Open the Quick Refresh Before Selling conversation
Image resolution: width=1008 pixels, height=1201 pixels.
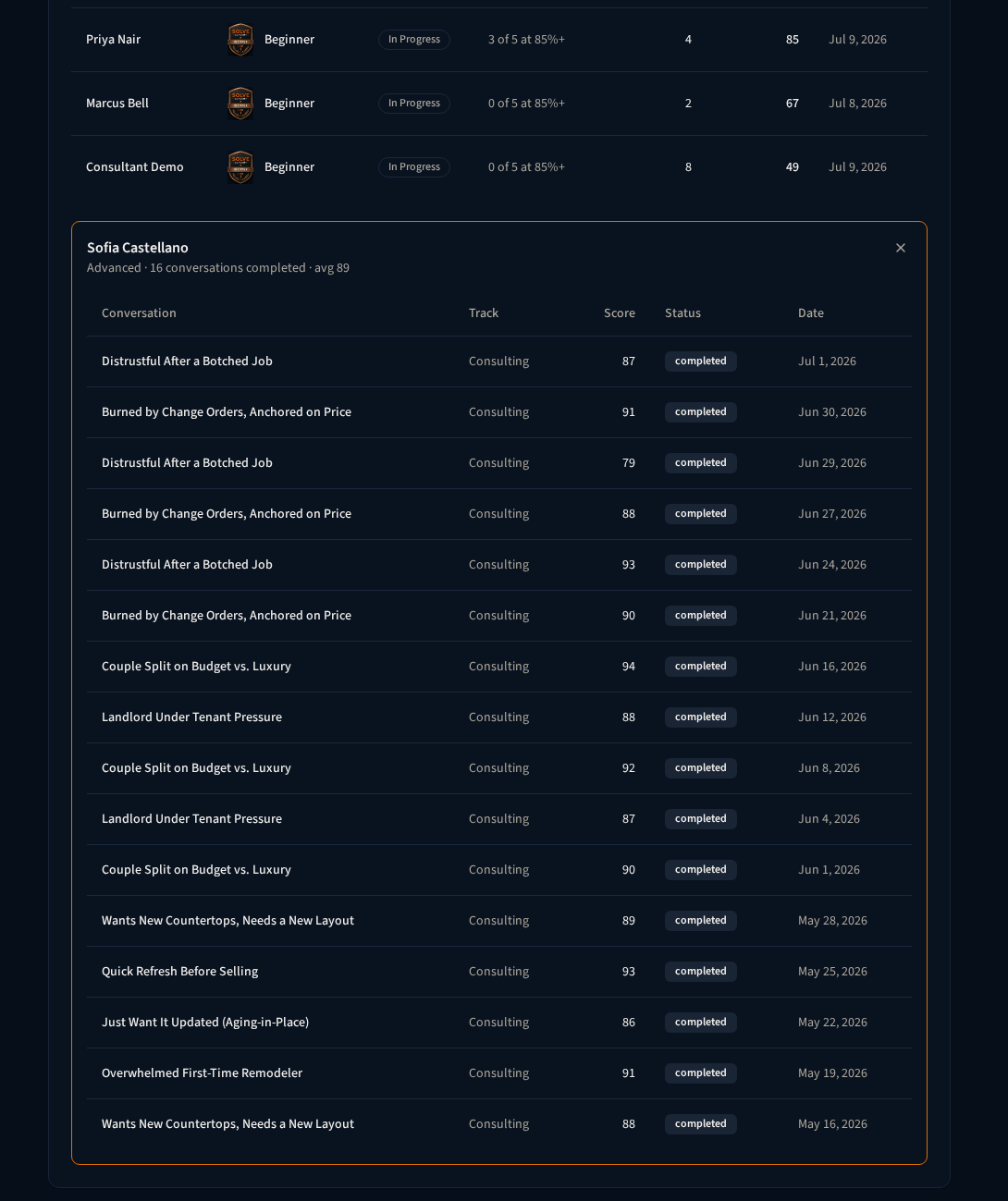[499, 972]
